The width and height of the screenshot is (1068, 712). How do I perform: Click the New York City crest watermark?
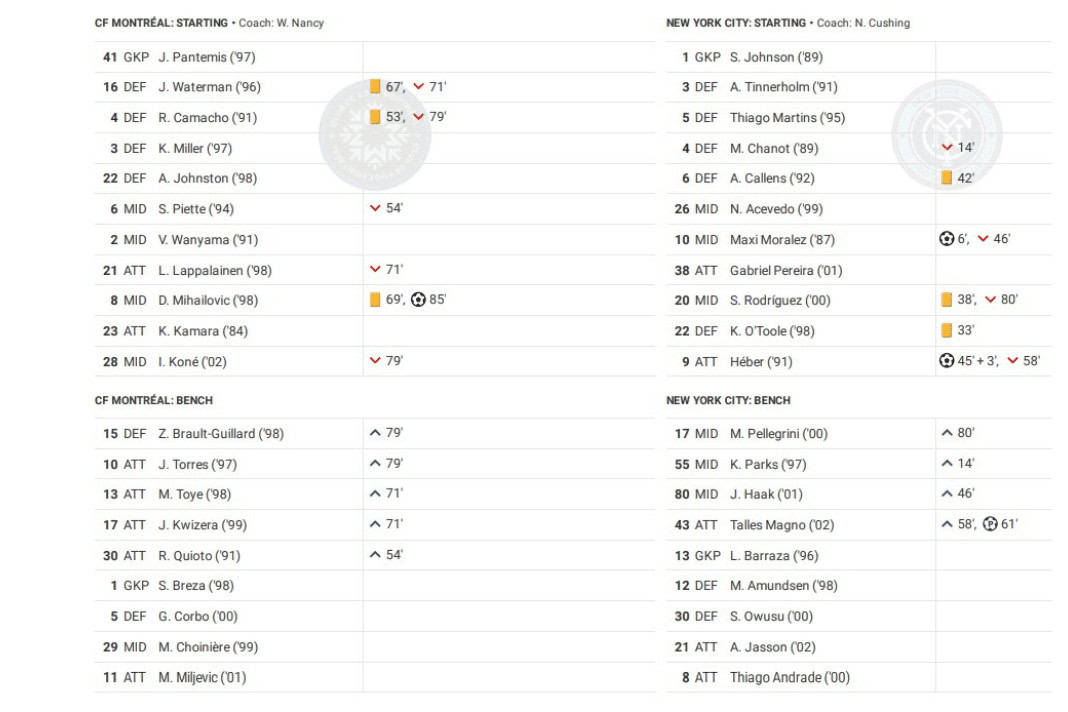(946, 135)
